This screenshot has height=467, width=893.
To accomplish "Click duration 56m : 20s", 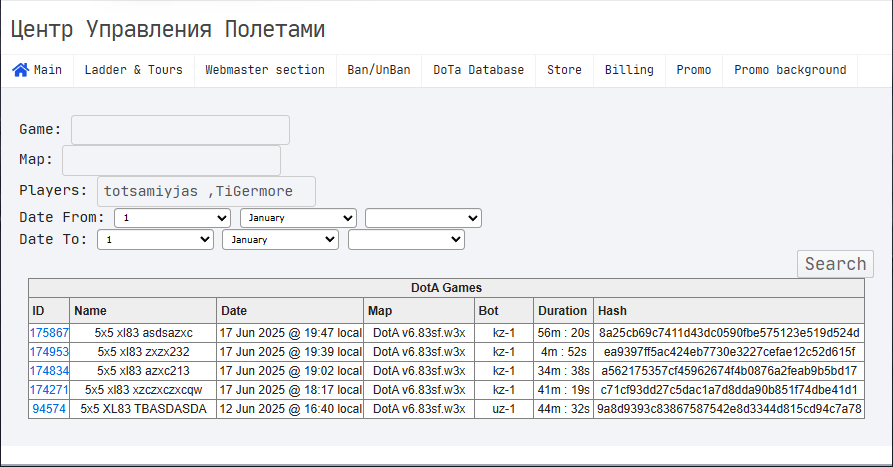I will [x=563, y=333].
